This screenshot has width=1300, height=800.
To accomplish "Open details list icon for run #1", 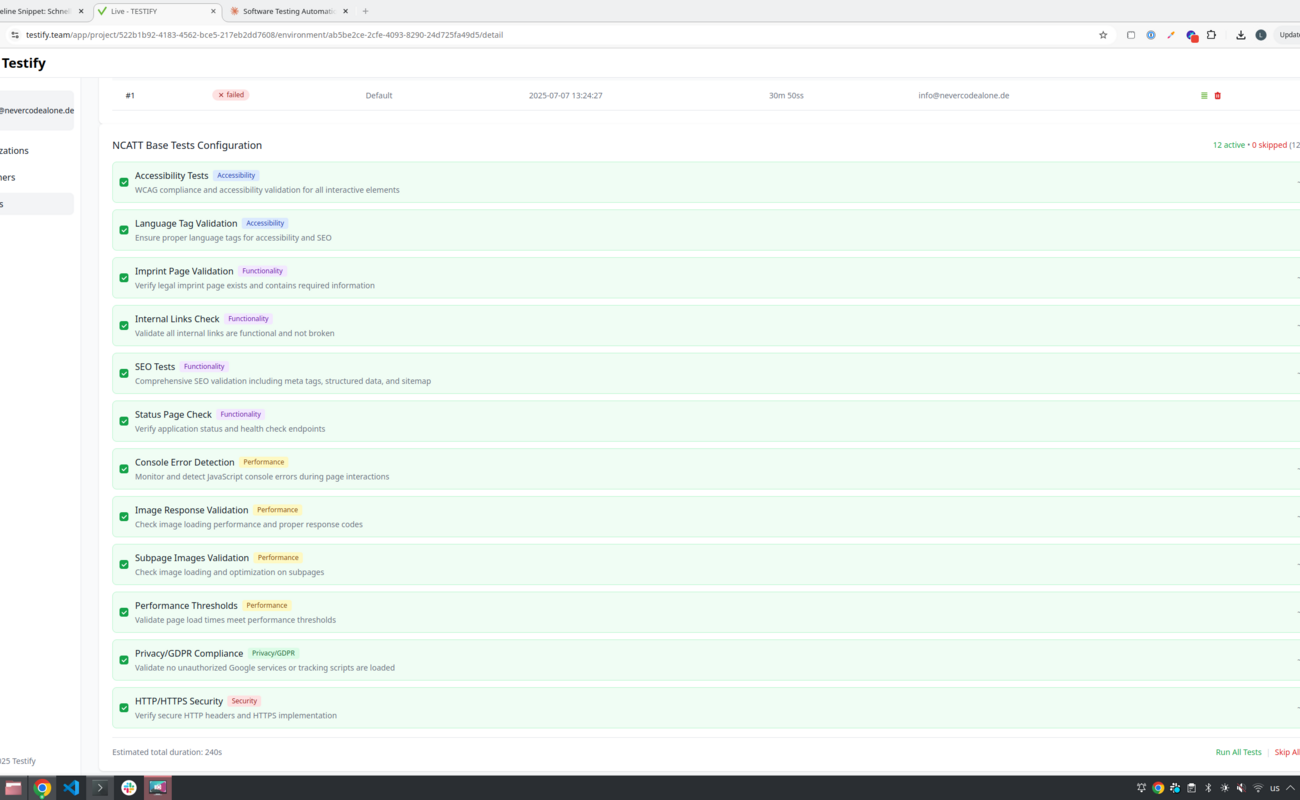I will pos(1204,96).
